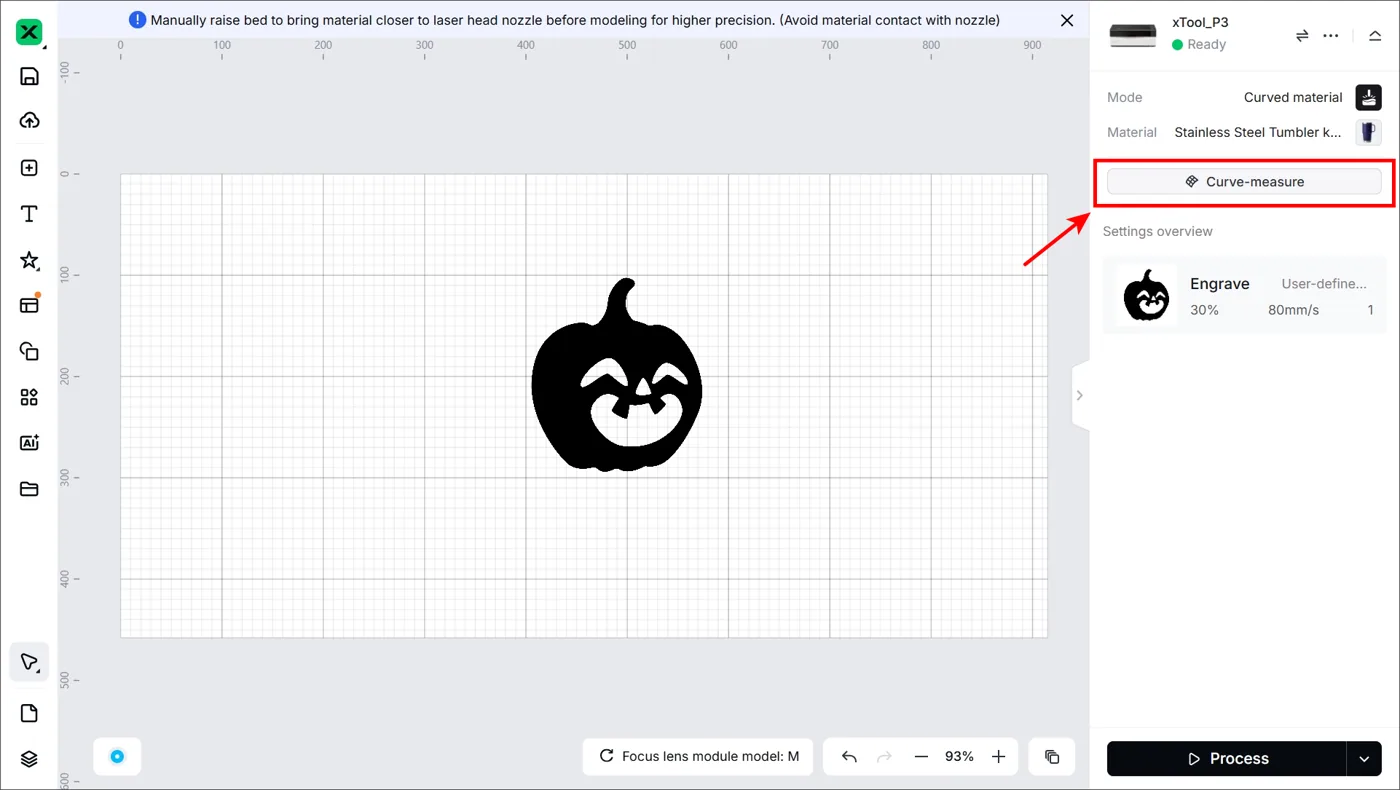Click the info icon in notification banner

pos(138,20)
